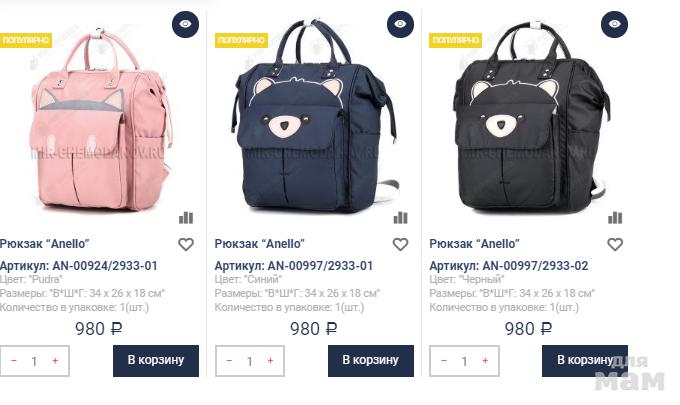
Task: Edit the quantity field for the pink backpack
Action: click(34, 361)
